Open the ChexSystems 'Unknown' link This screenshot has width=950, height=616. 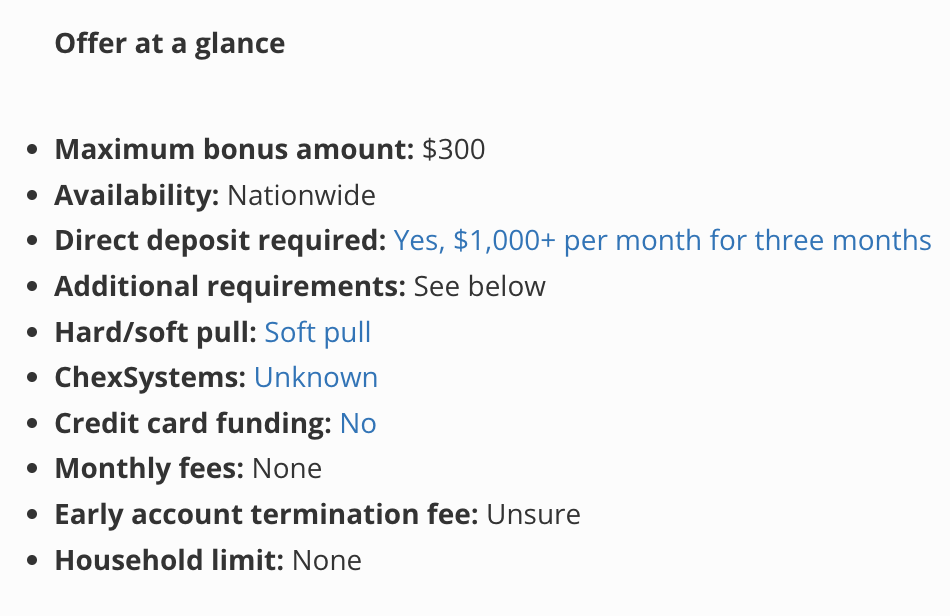coord(316,378)
